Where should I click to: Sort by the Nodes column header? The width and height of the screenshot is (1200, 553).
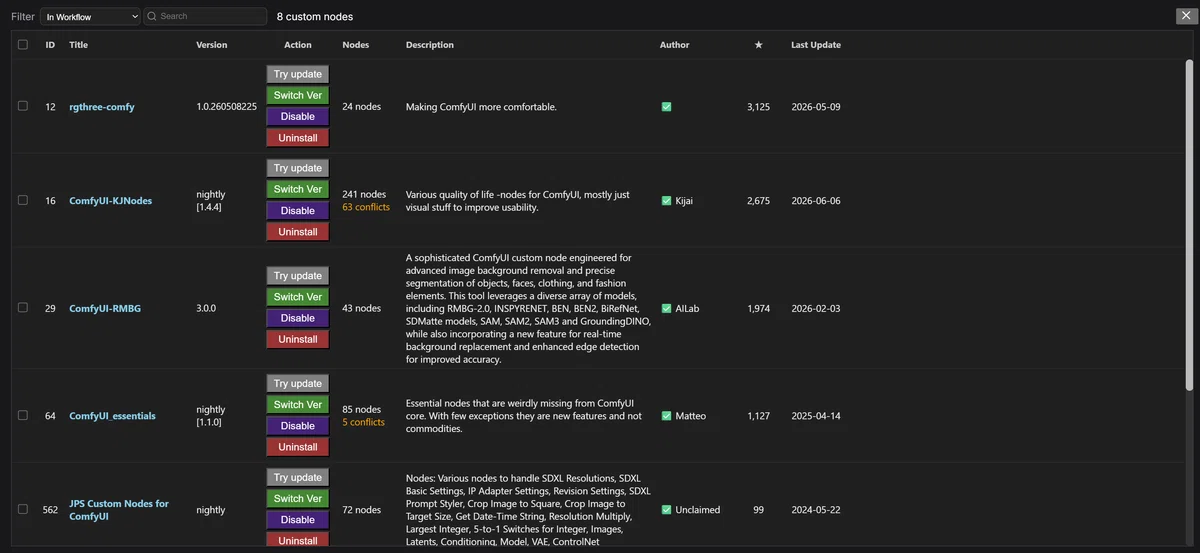tap(355, 45)
